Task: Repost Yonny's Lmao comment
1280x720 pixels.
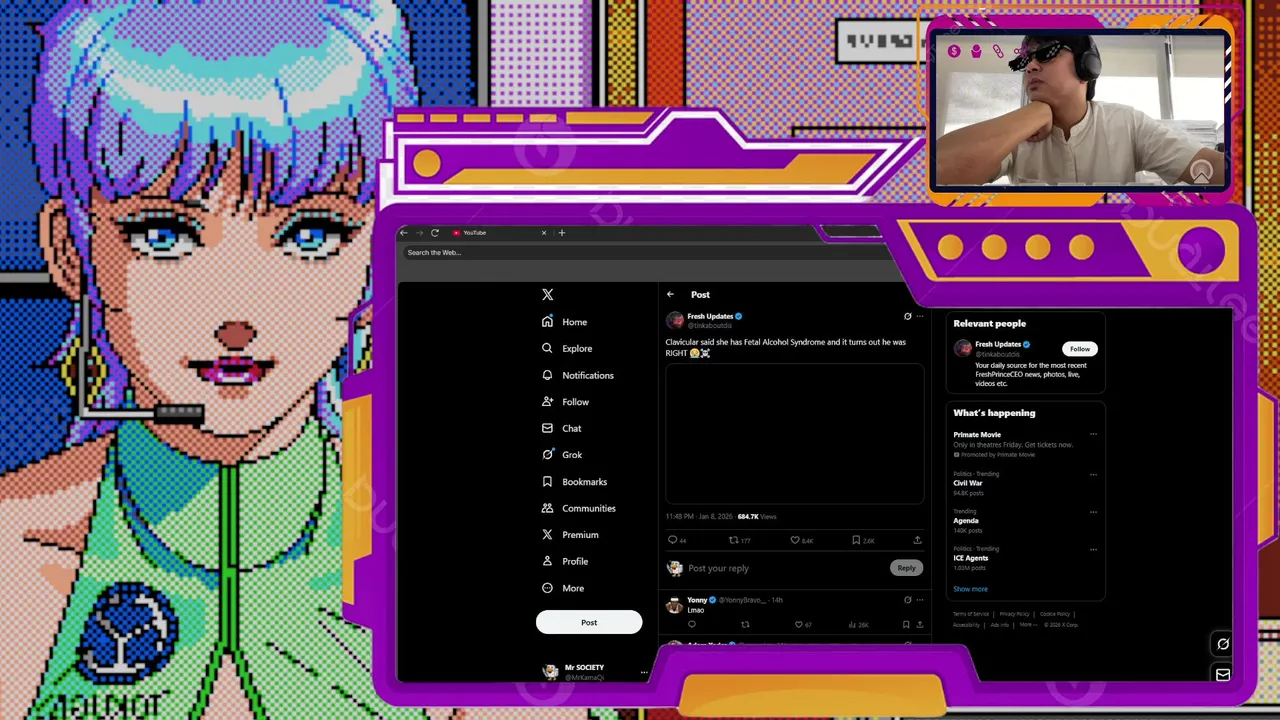Action: pyautogui.click(x=745, y=625)
